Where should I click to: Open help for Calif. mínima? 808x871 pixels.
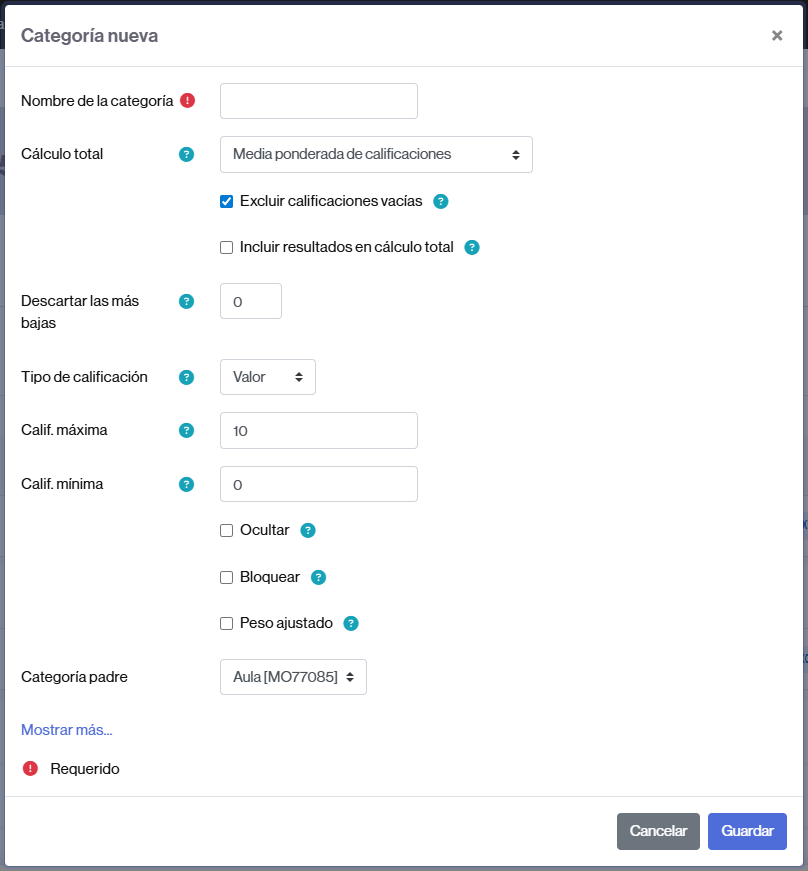186,484
